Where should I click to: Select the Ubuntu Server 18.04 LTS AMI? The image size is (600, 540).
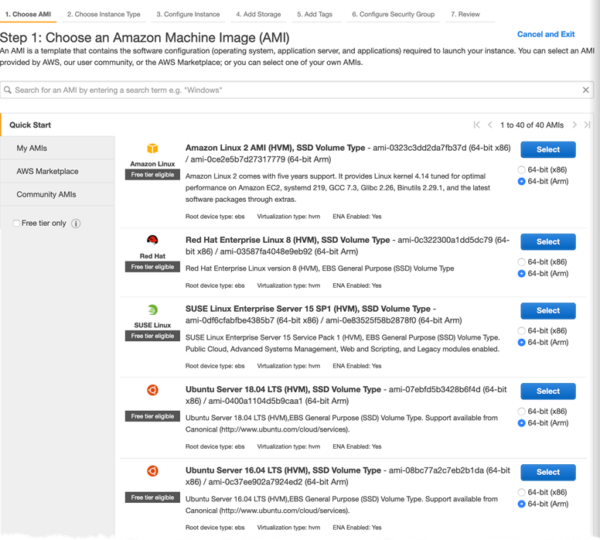click(548, 391)
